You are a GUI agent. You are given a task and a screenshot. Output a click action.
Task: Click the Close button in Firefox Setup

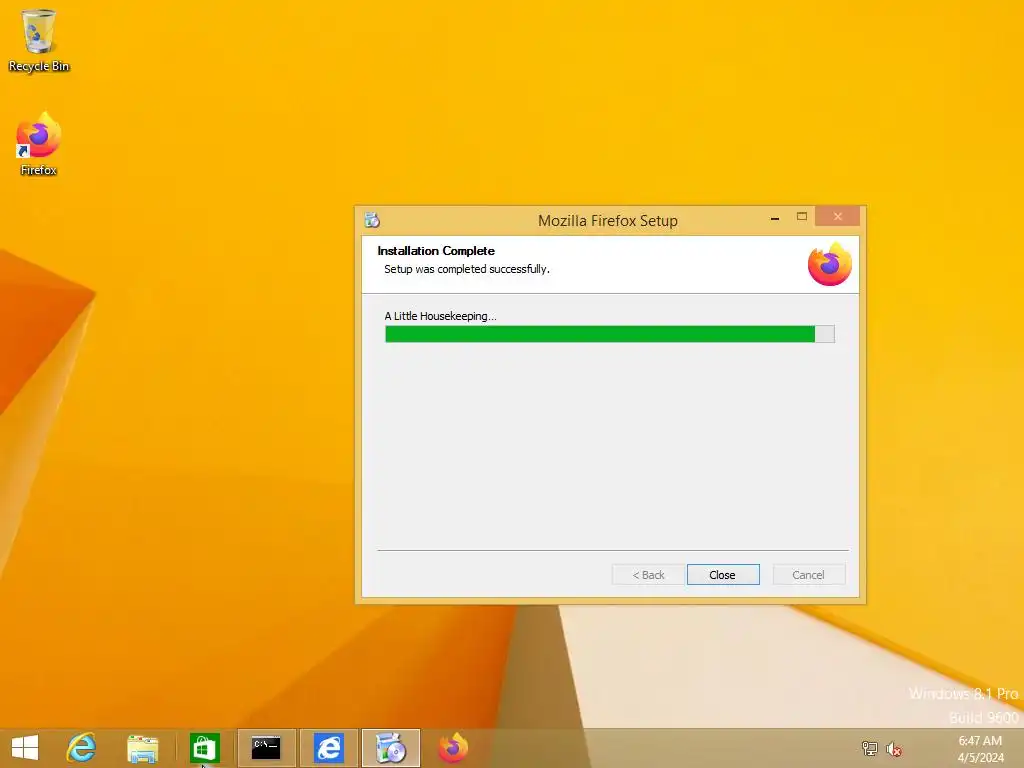pyautogui.click(x=723, y=575)
